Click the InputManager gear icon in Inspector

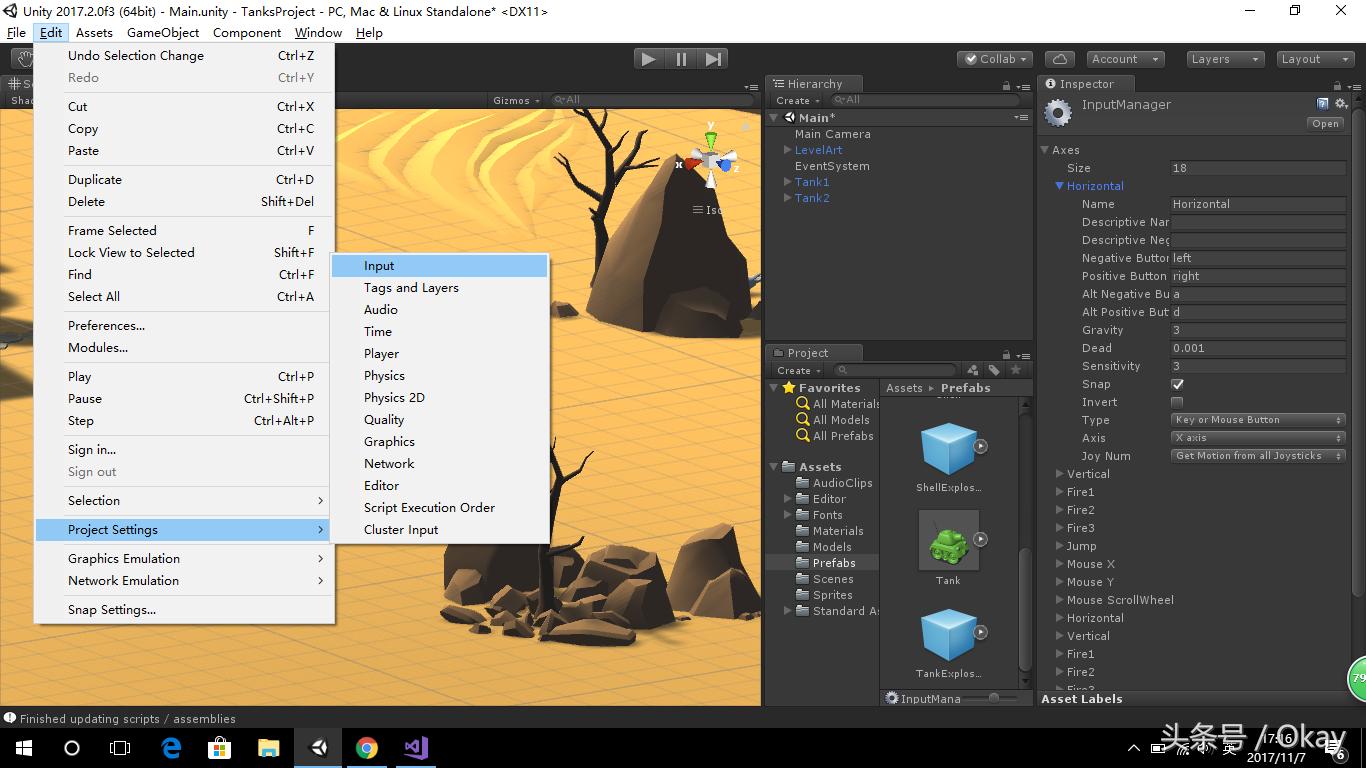click(1341, 103)
